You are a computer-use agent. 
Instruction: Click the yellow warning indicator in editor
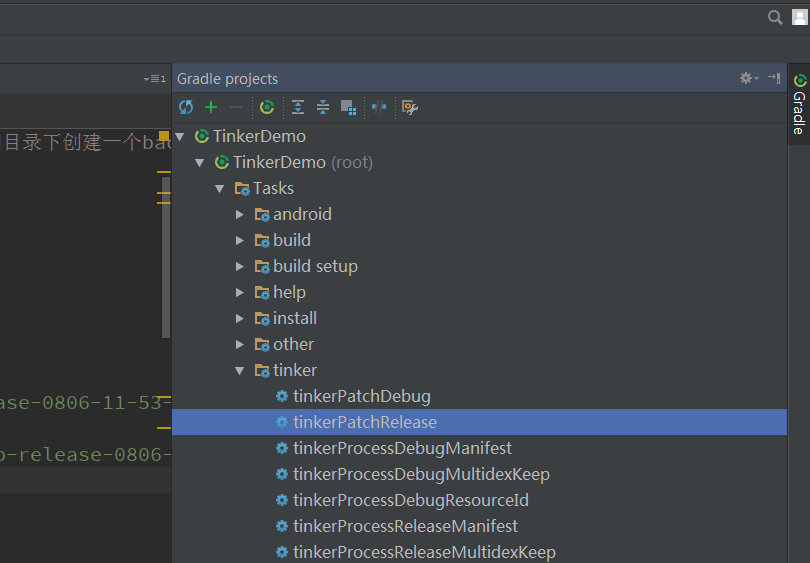point(164,136)
